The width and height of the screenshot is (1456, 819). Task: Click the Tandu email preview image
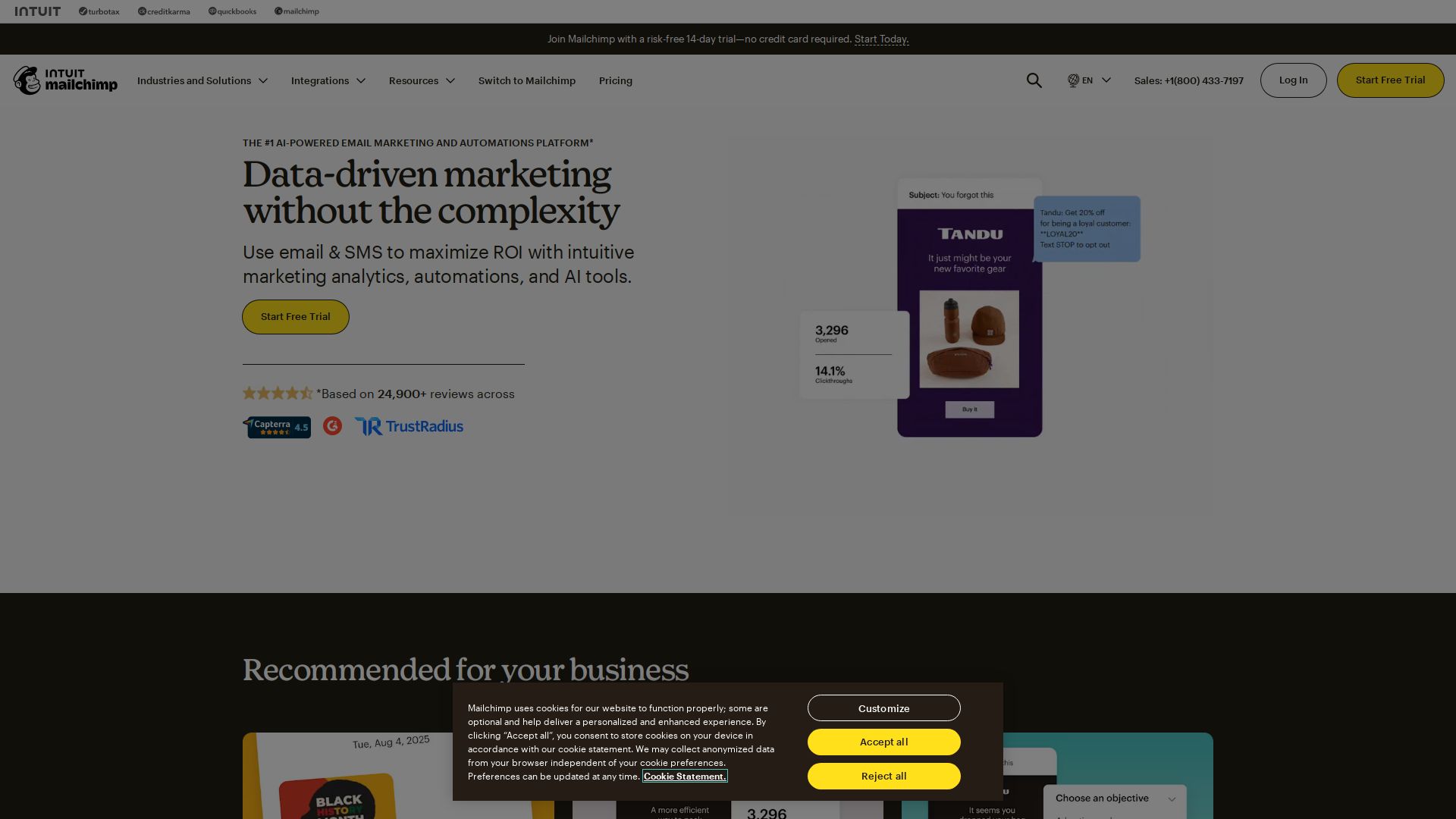pyautogui.click(x=969, y=307)
